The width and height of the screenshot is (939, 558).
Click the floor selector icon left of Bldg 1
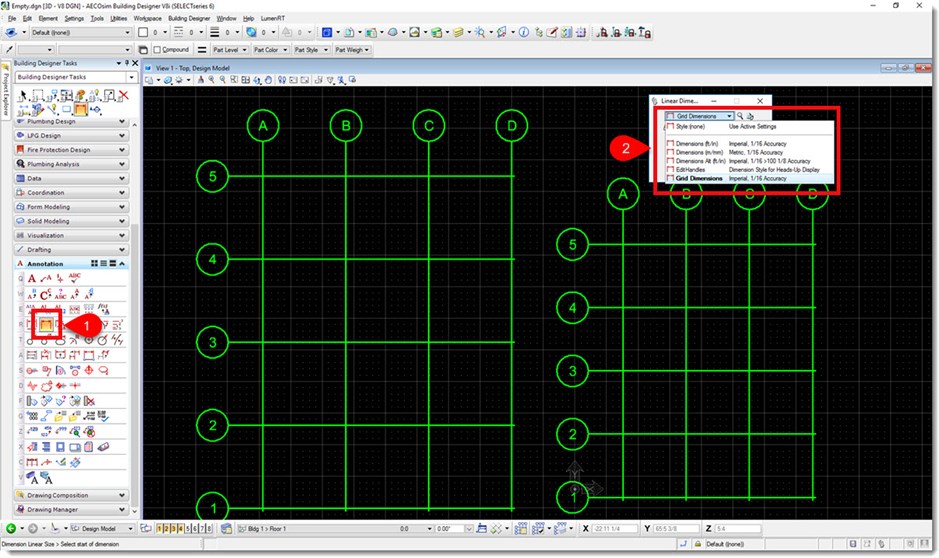(226, 529)
